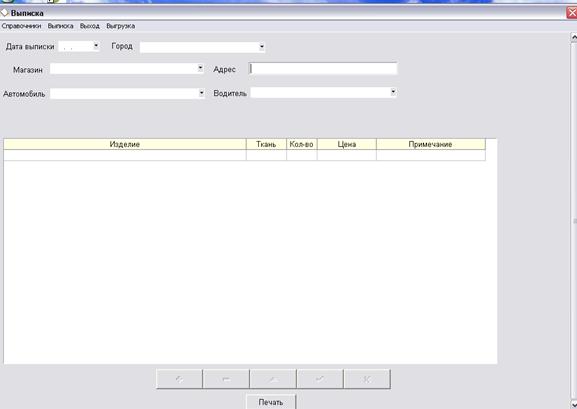Click the navigator cancel edit (X) button
Screen dimensions: 577x409
coord(367,379)
